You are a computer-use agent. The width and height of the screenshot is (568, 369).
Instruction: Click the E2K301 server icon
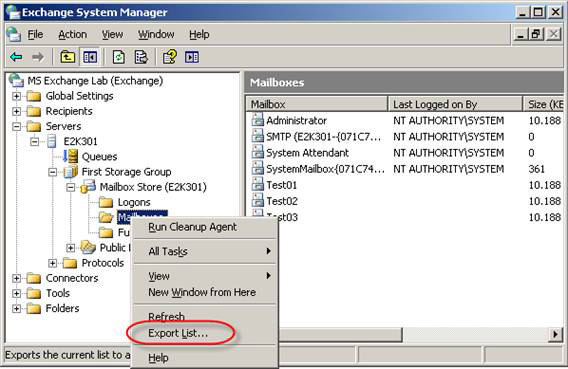click(52, 141)
